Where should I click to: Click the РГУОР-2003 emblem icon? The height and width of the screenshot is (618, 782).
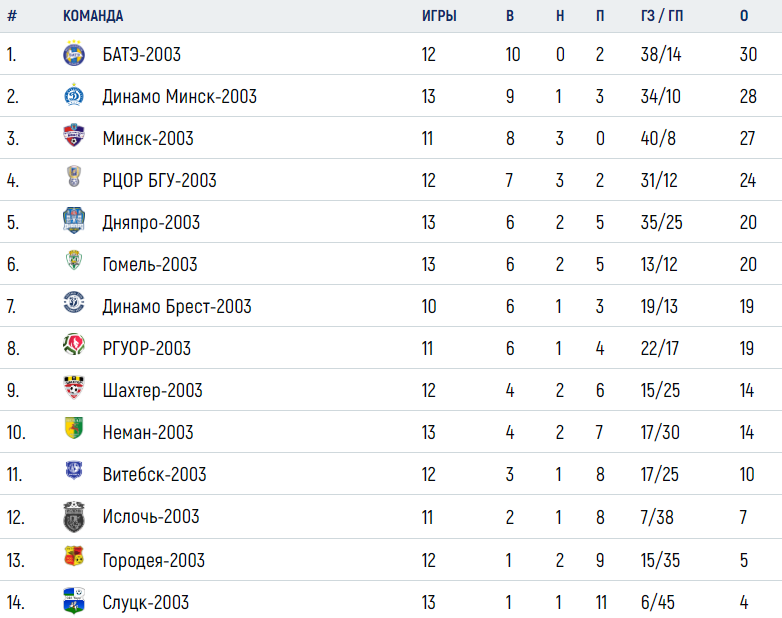[x=74, y=344]
